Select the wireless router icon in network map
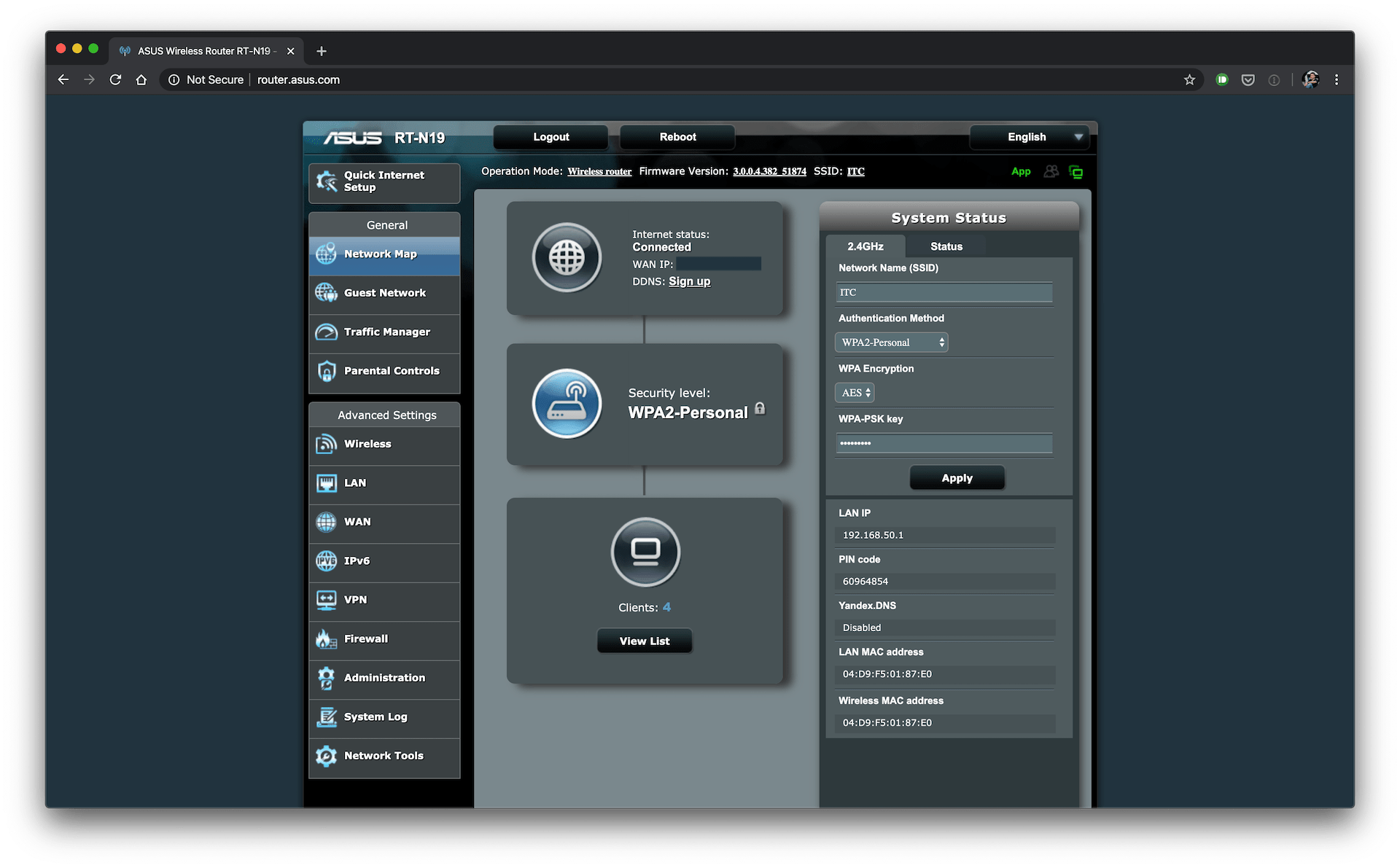Screen dimensions: 1400x868 coord(567,403)
